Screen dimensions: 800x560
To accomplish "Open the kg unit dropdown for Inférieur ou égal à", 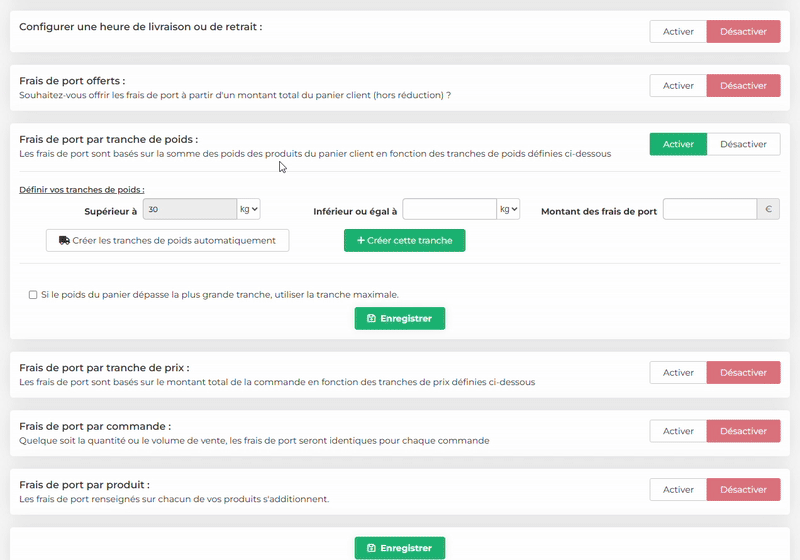I will pos(508,210).
